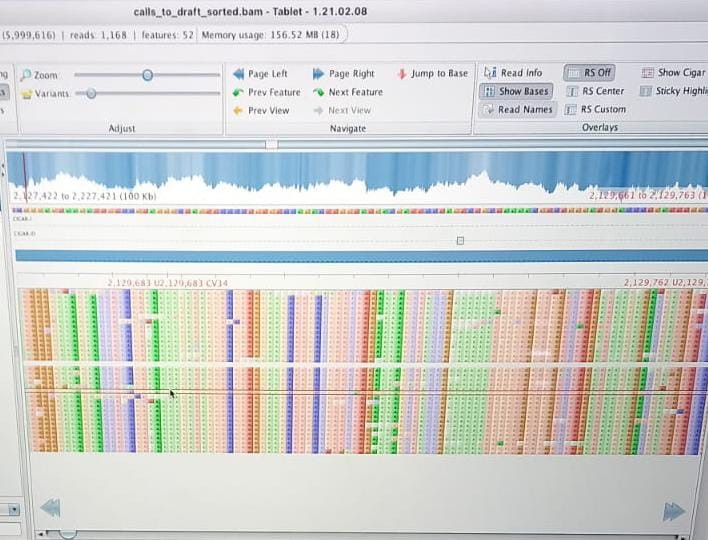
Task: Click the Prev Feature label
Action: 274,92
